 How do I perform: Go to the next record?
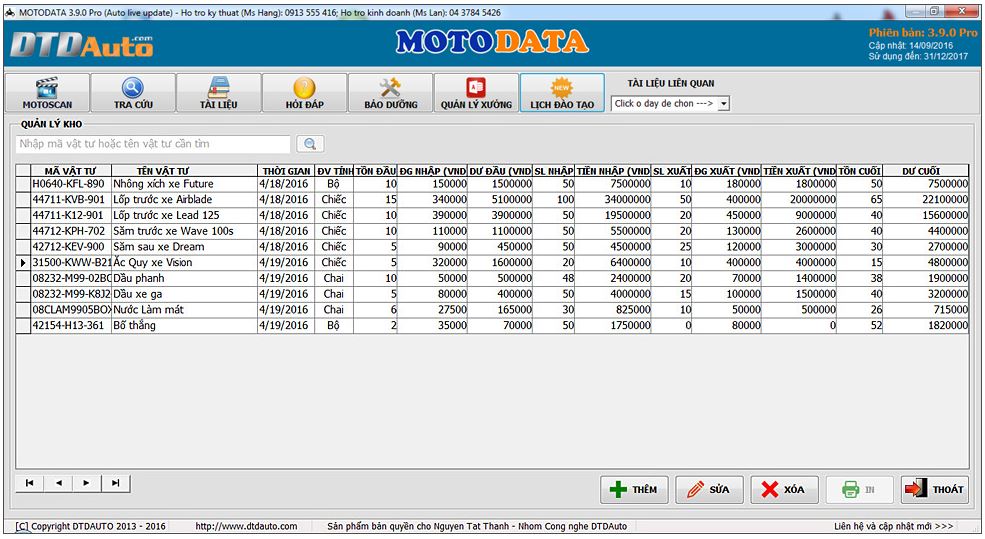point(87,483)
